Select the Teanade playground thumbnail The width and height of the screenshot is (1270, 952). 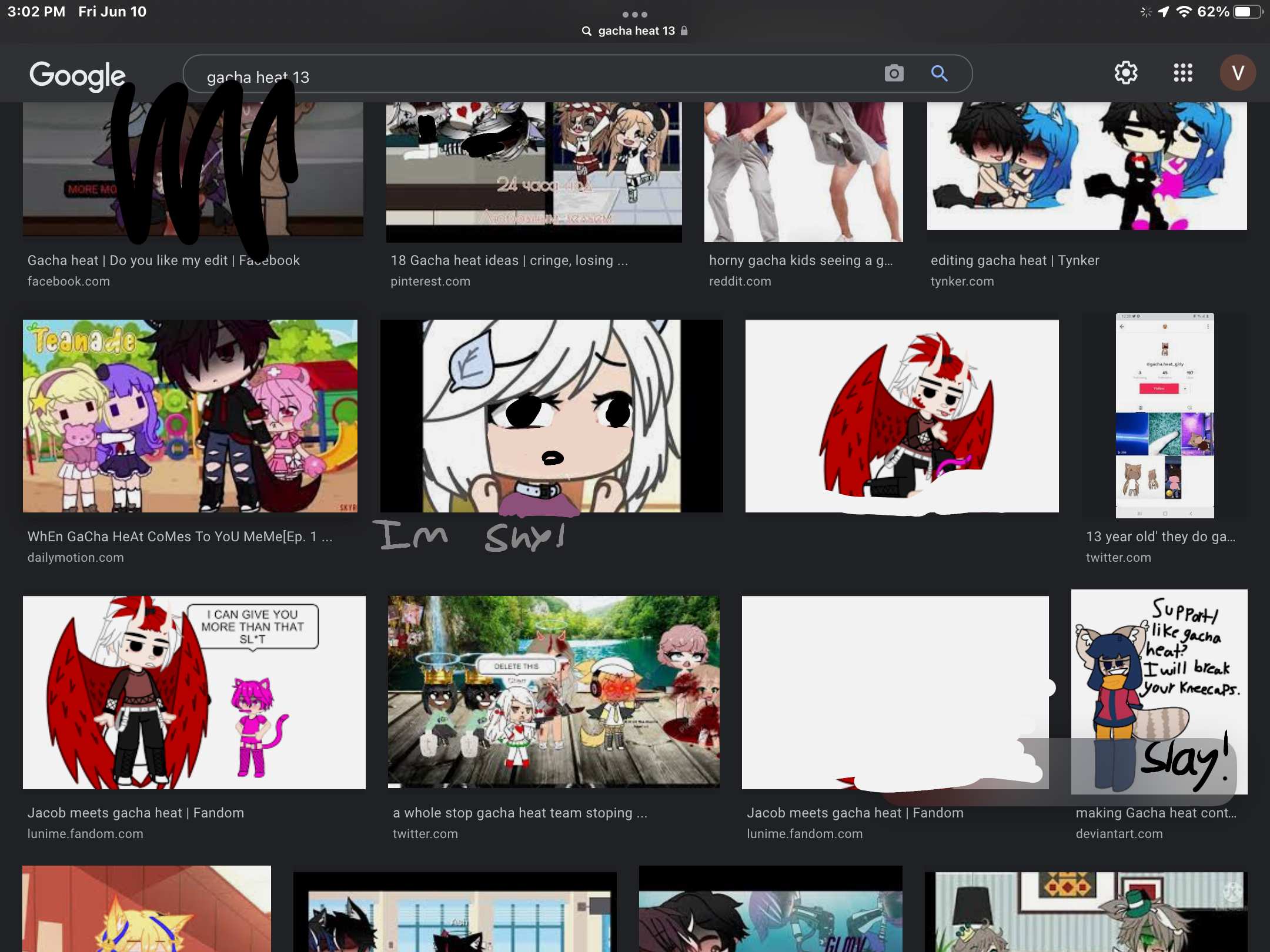point(190,415)
